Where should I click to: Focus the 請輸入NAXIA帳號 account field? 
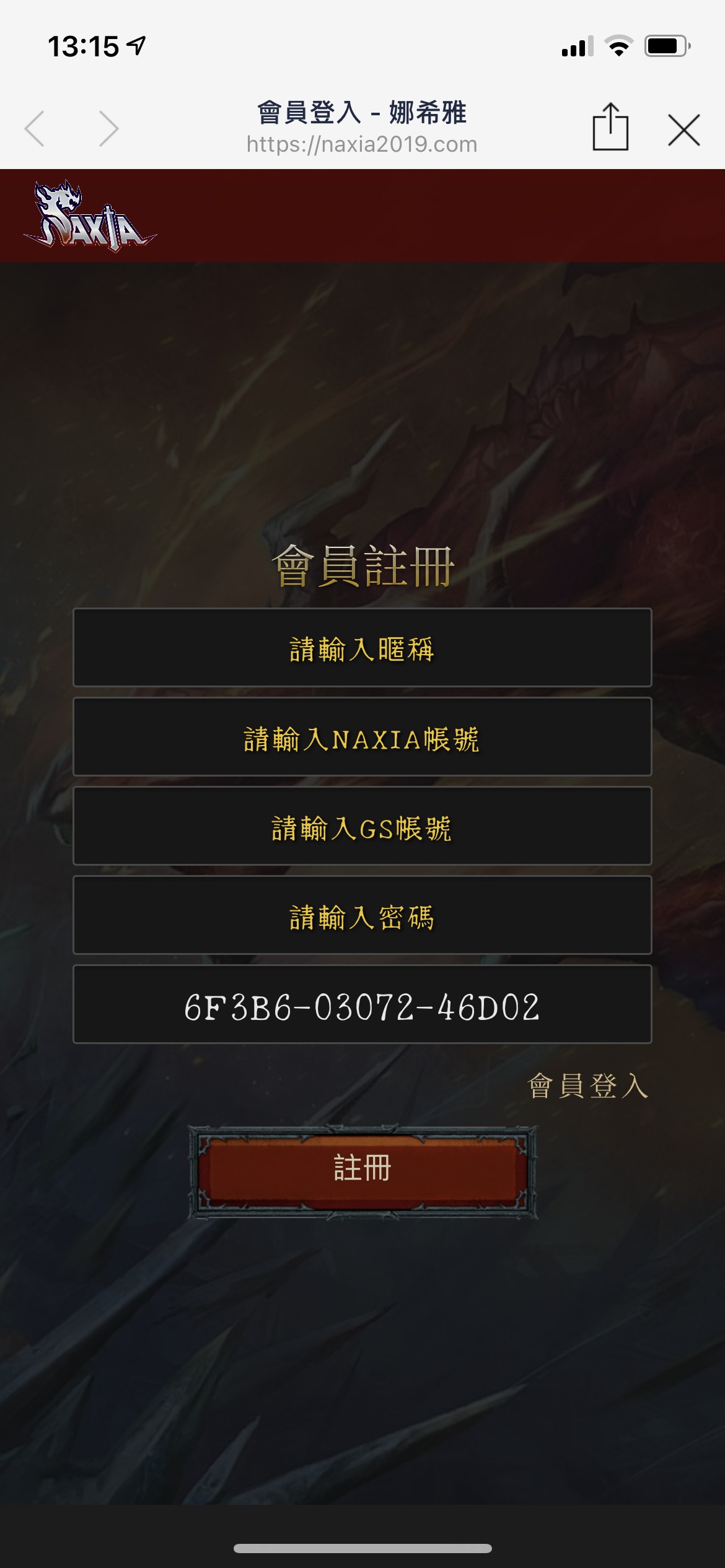pos(362,736)
